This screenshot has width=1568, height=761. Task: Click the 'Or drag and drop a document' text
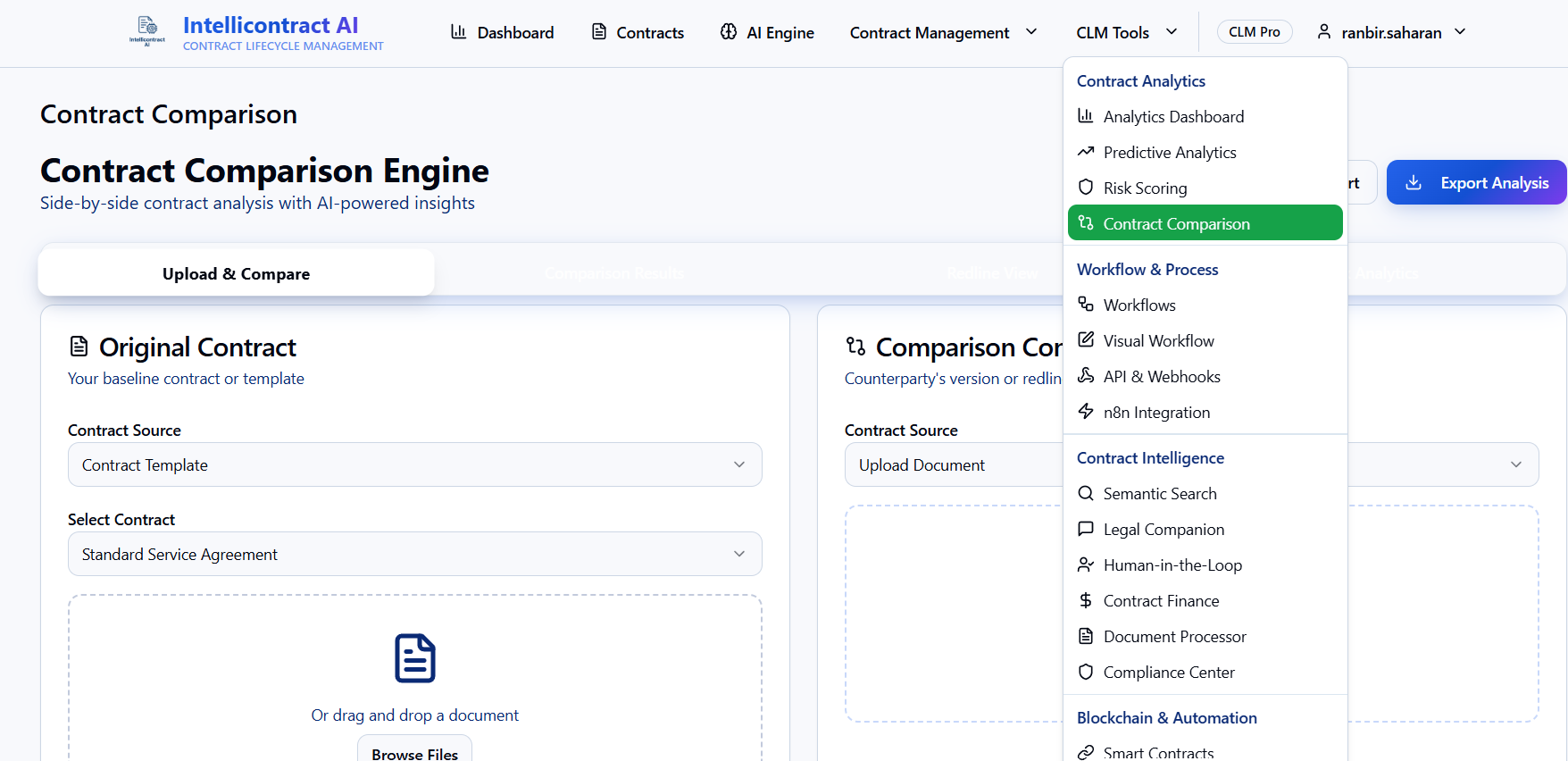click(415, 715)
